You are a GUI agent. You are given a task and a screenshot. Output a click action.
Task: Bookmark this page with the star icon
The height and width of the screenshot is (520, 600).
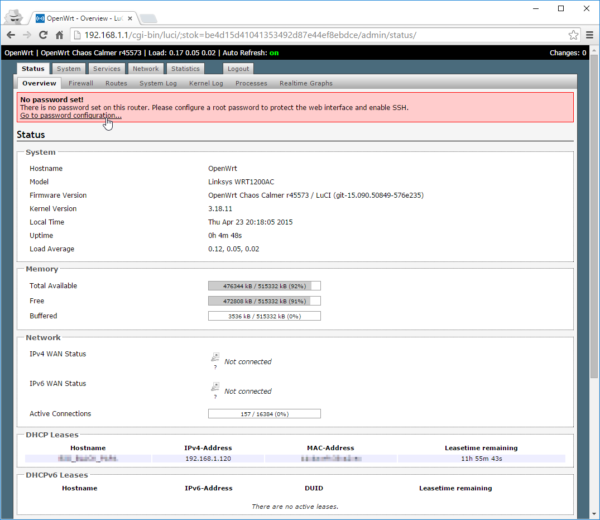[573, 35]
